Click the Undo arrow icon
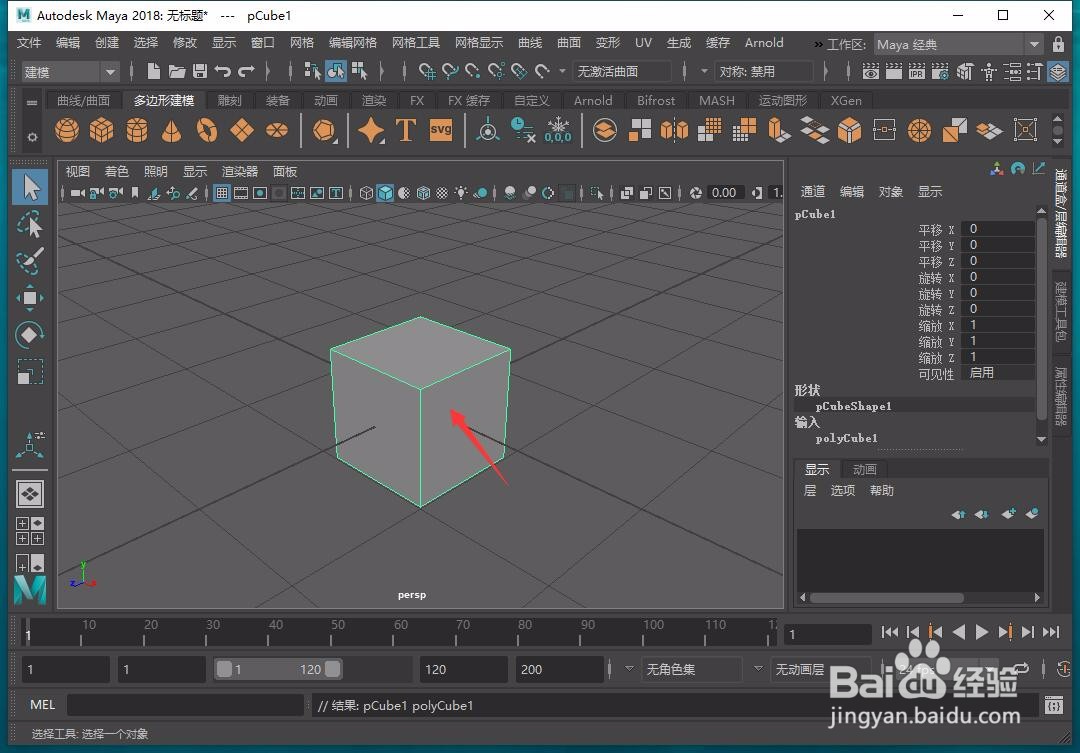Screen dimensions: 1080x753 [x=222, y=71]
